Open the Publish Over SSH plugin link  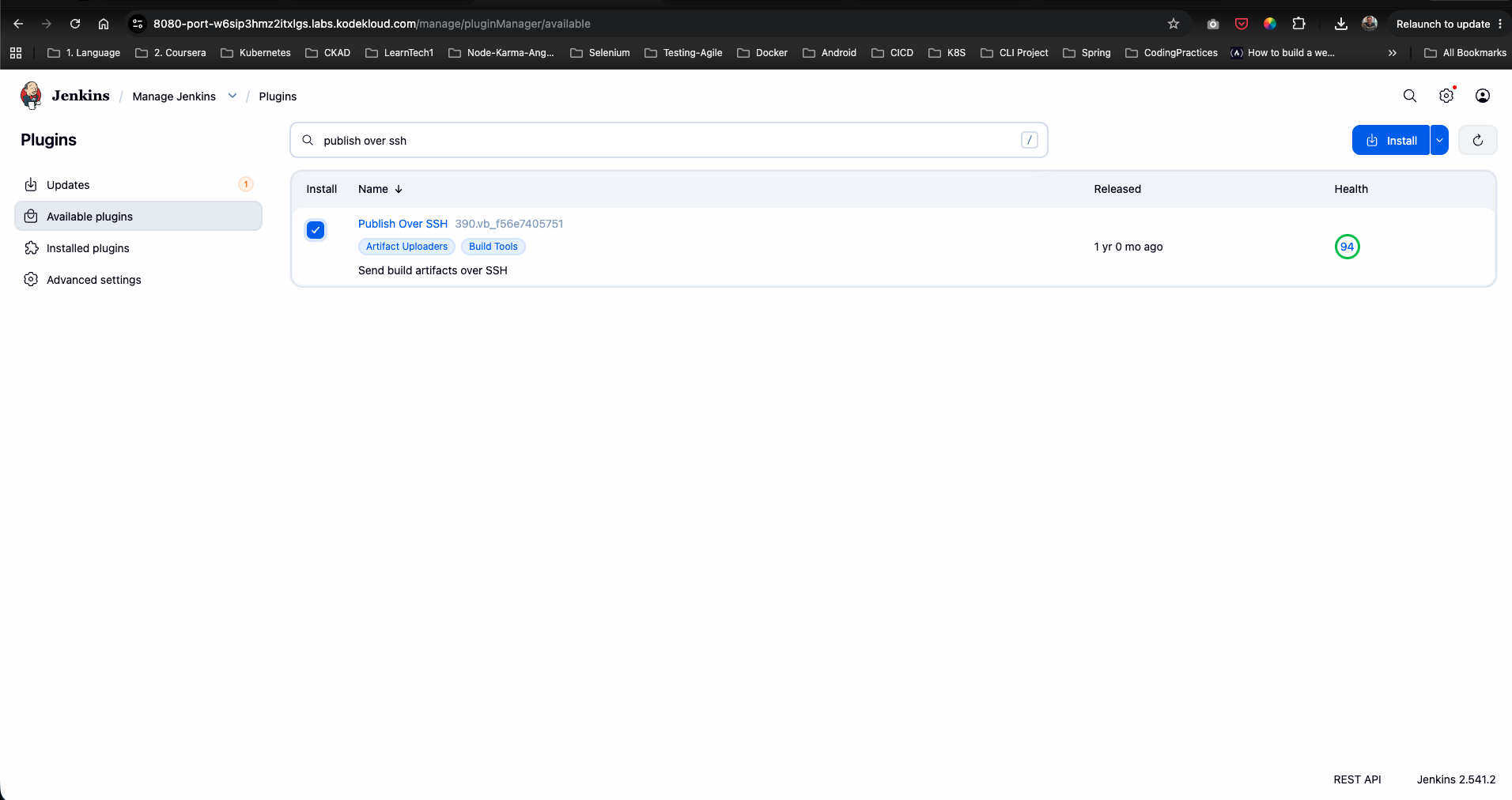[x=403, y=224]
